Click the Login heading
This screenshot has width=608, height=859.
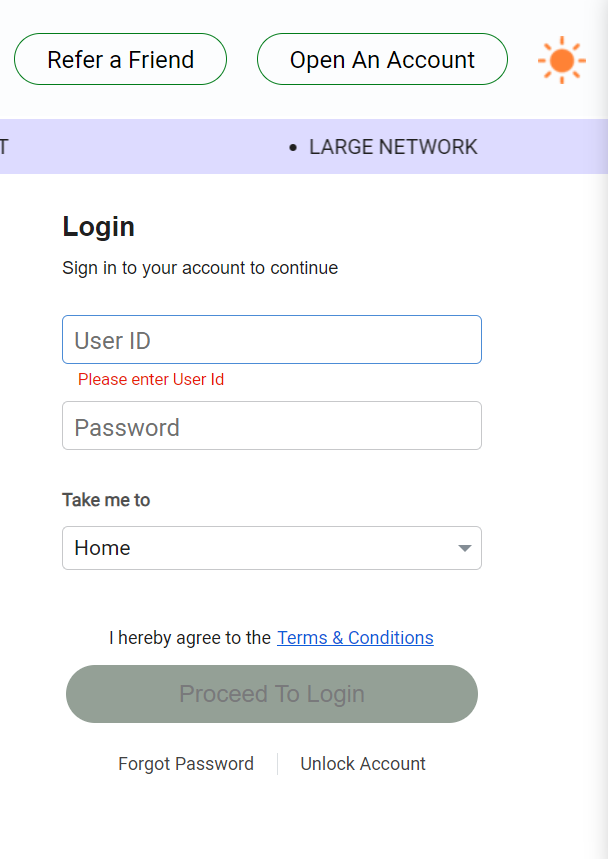[x=98, y=227]
